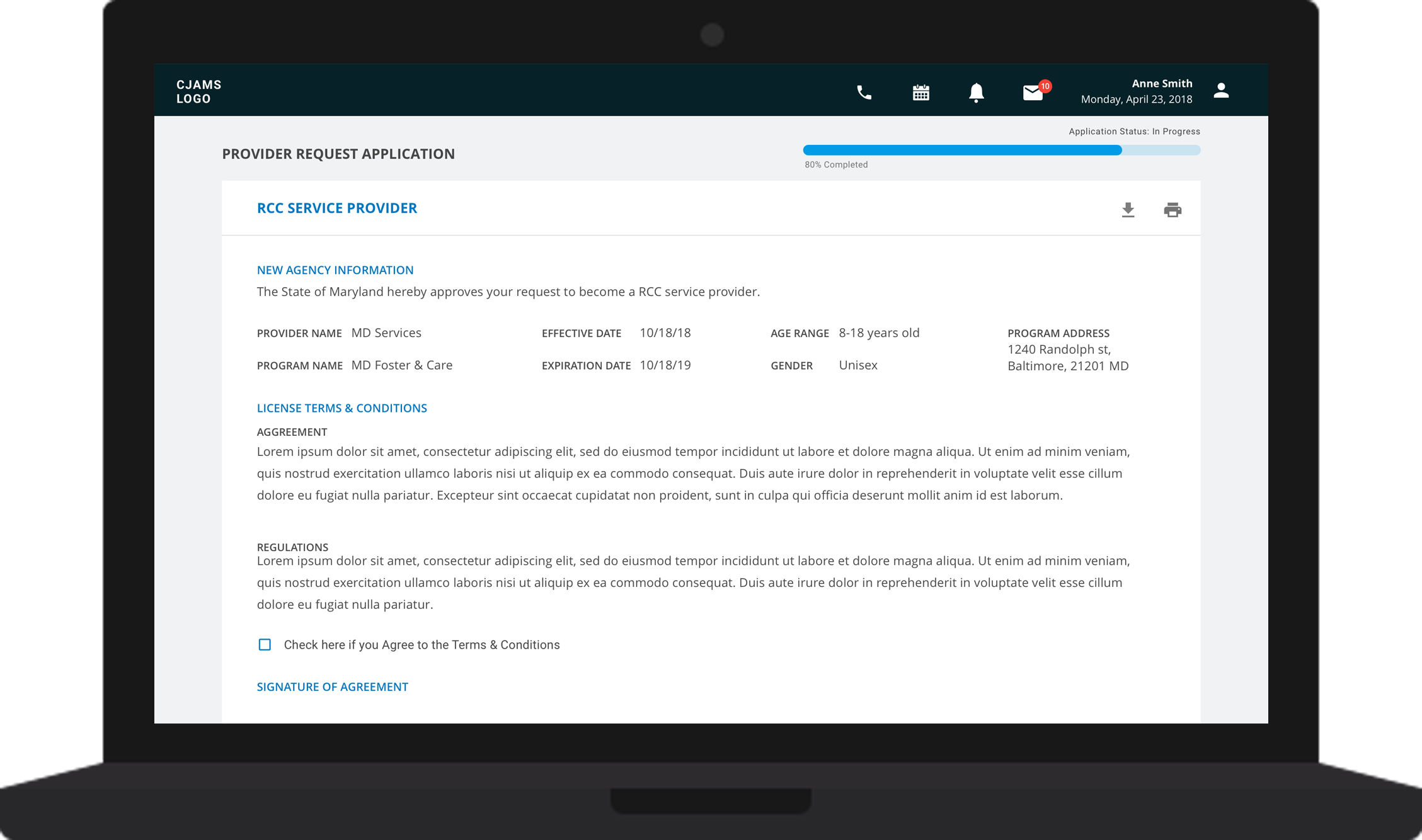Click the RCC Service Provider title
The width and height of the screenshot is (1422, 840).
(x=337, y=208)
